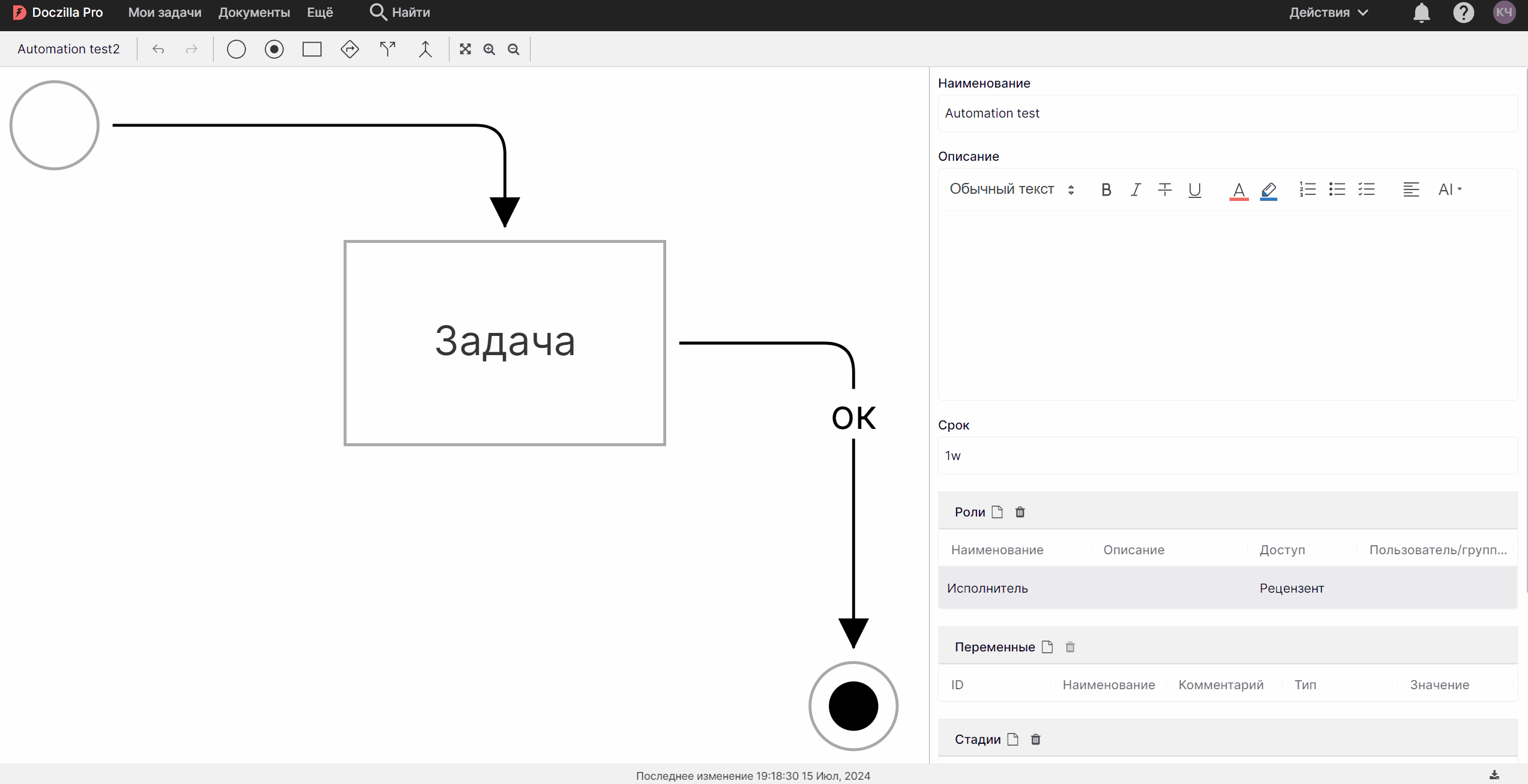Select the start event circle tool
The height and width of the screenshot is (784, 1528).
(x=236, y=49)
